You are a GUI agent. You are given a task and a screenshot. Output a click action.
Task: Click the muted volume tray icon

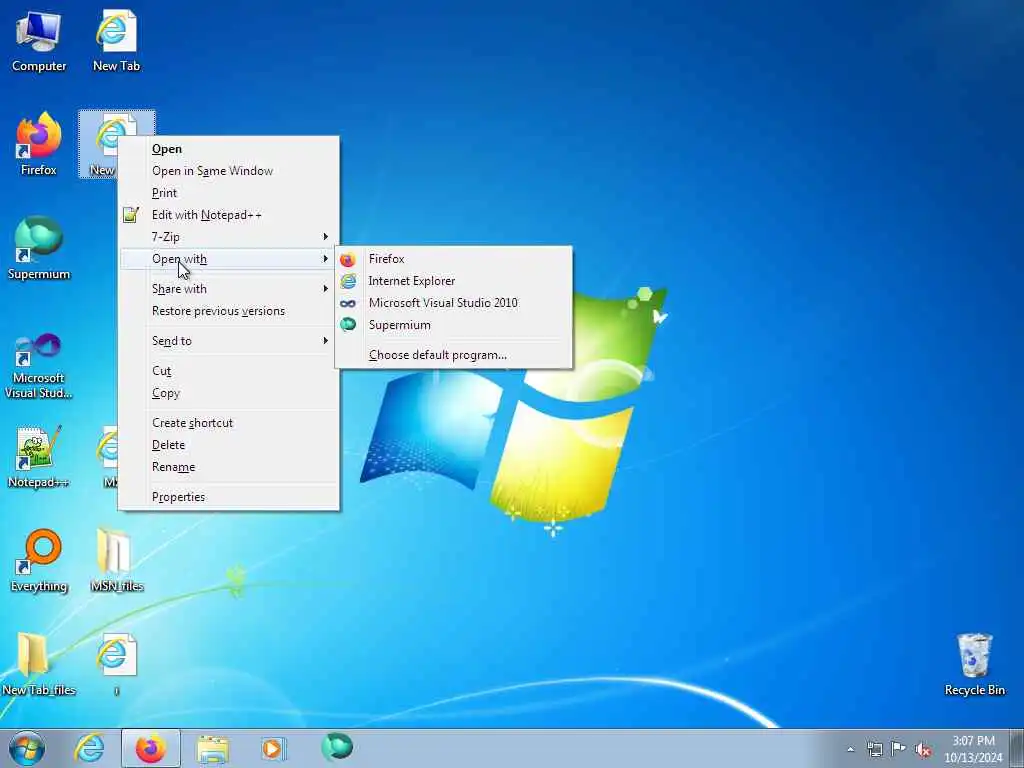click(923, 749)
